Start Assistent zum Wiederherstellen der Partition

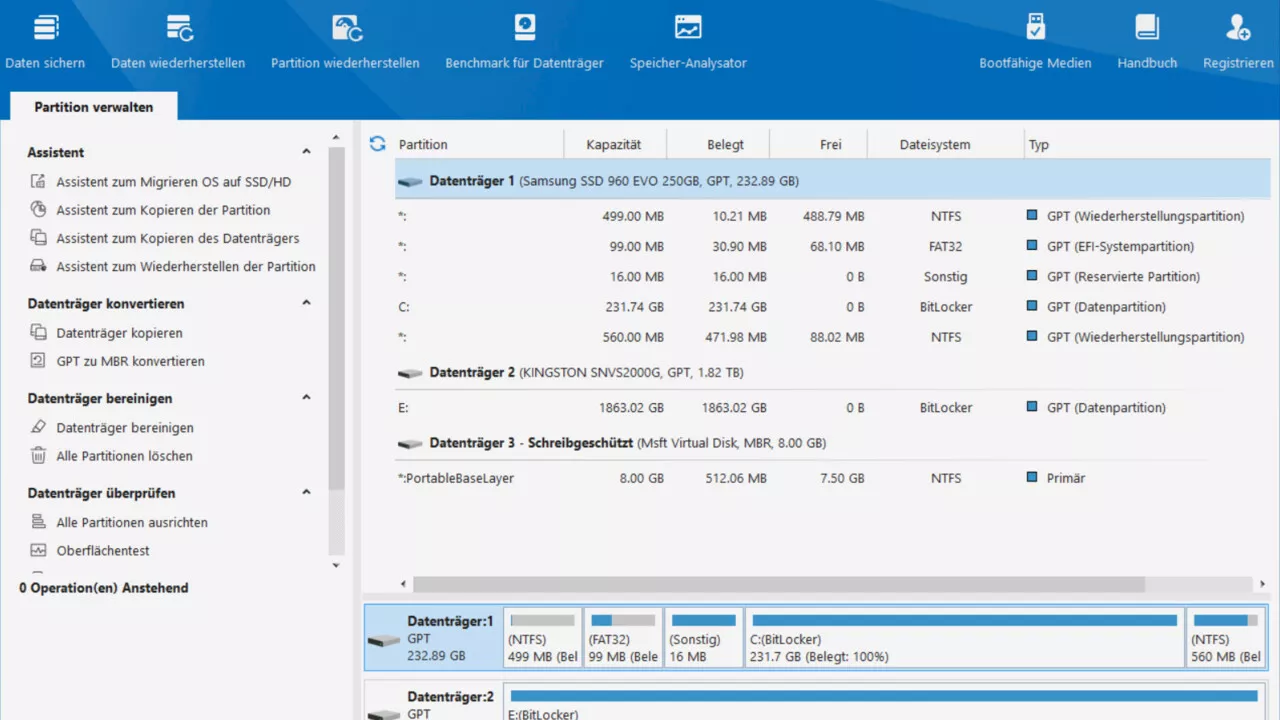186,266
